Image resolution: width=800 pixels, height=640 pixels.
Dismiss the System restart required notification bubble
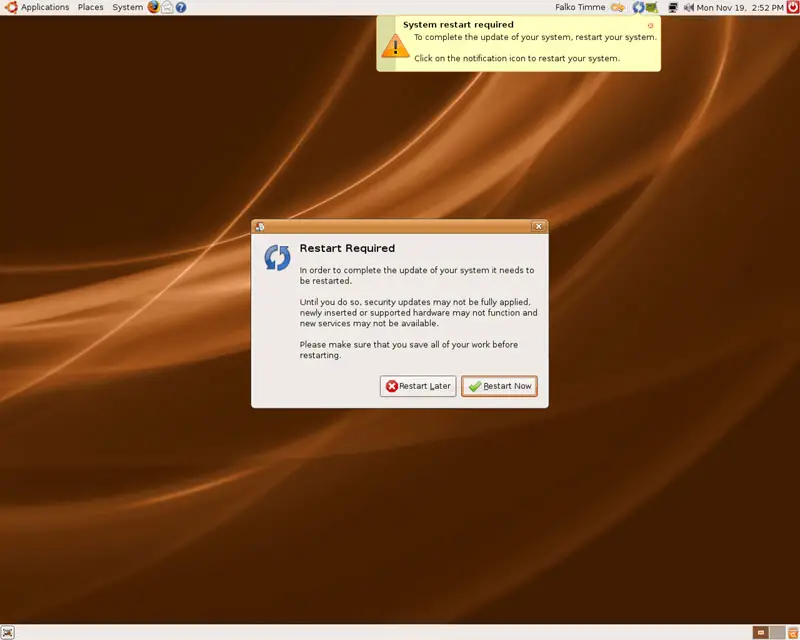tap(651, 25)
